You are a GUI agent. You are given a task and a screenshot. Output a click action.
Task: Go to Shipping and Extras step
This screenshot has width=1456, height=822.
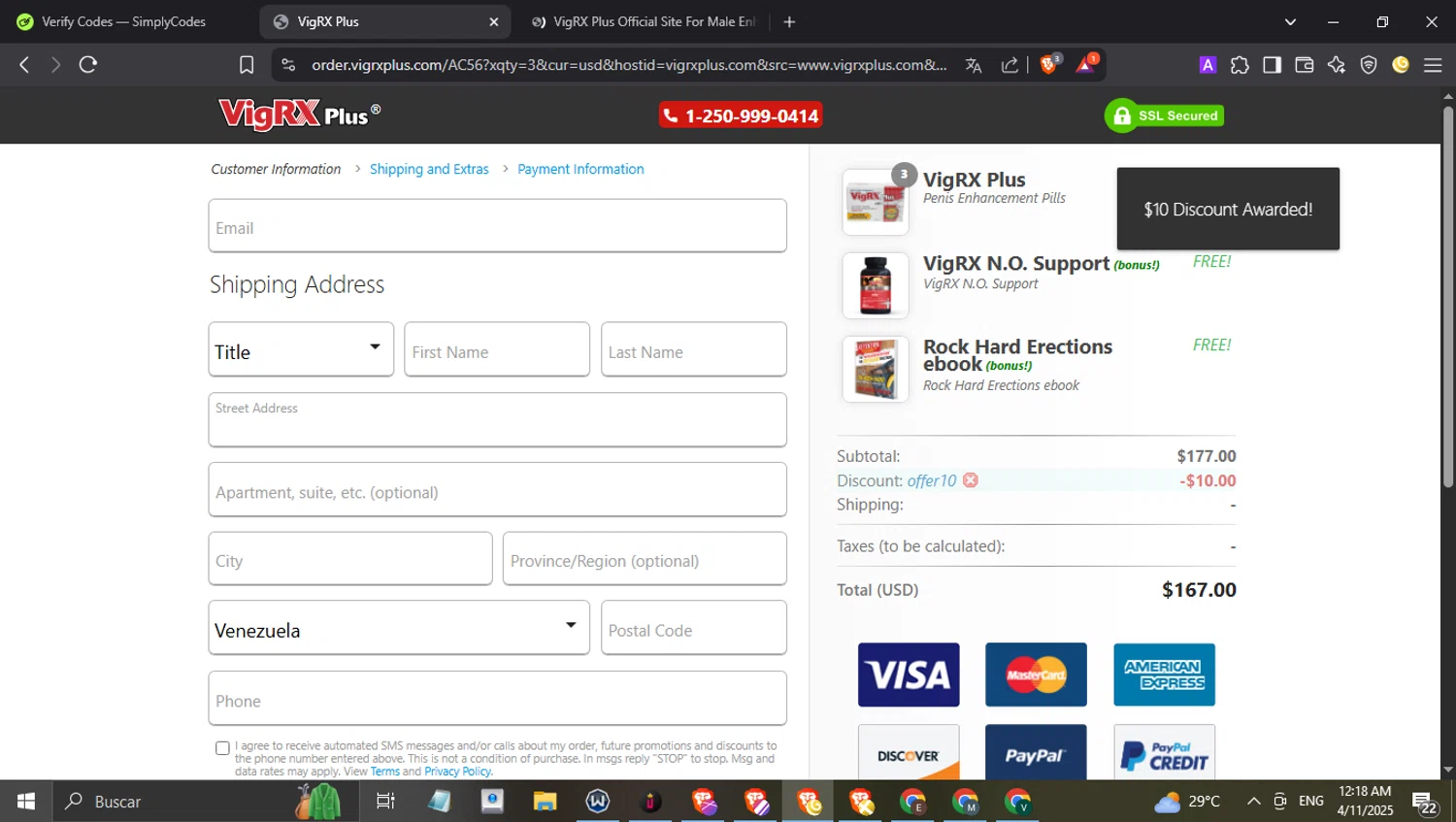tap(429, 169)
